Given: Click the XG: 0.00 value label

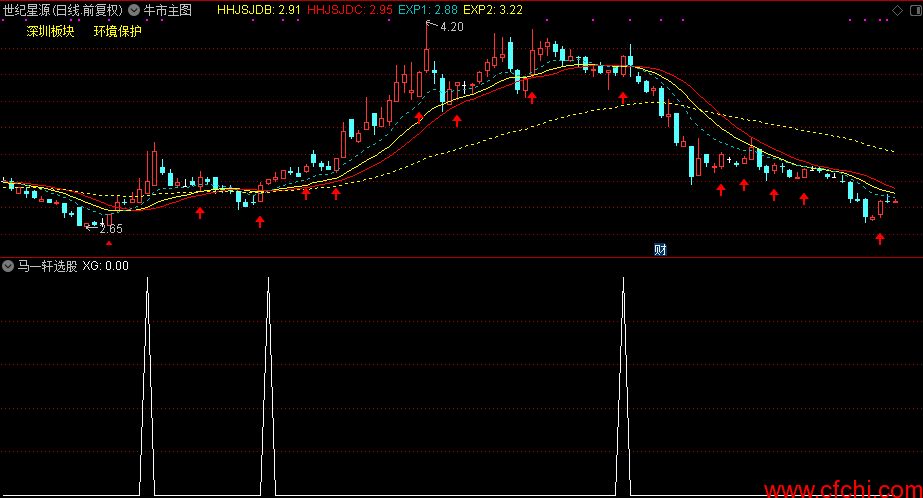Looking at the screenshot, I should (x=105, y=266).
